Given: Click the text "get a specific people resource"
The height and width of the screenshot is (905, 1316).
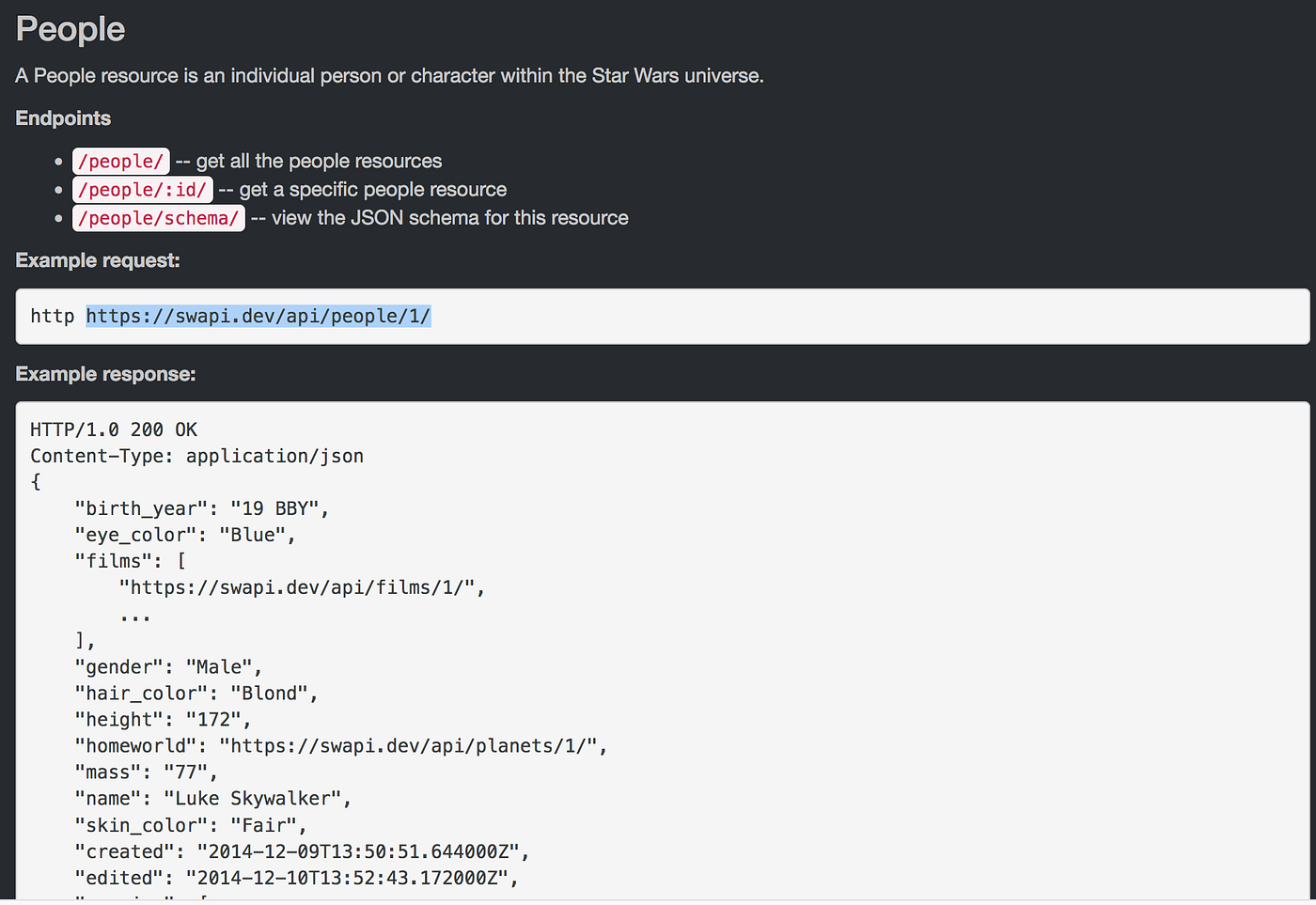Looking at the screenshot, I should tap(373, 189).
